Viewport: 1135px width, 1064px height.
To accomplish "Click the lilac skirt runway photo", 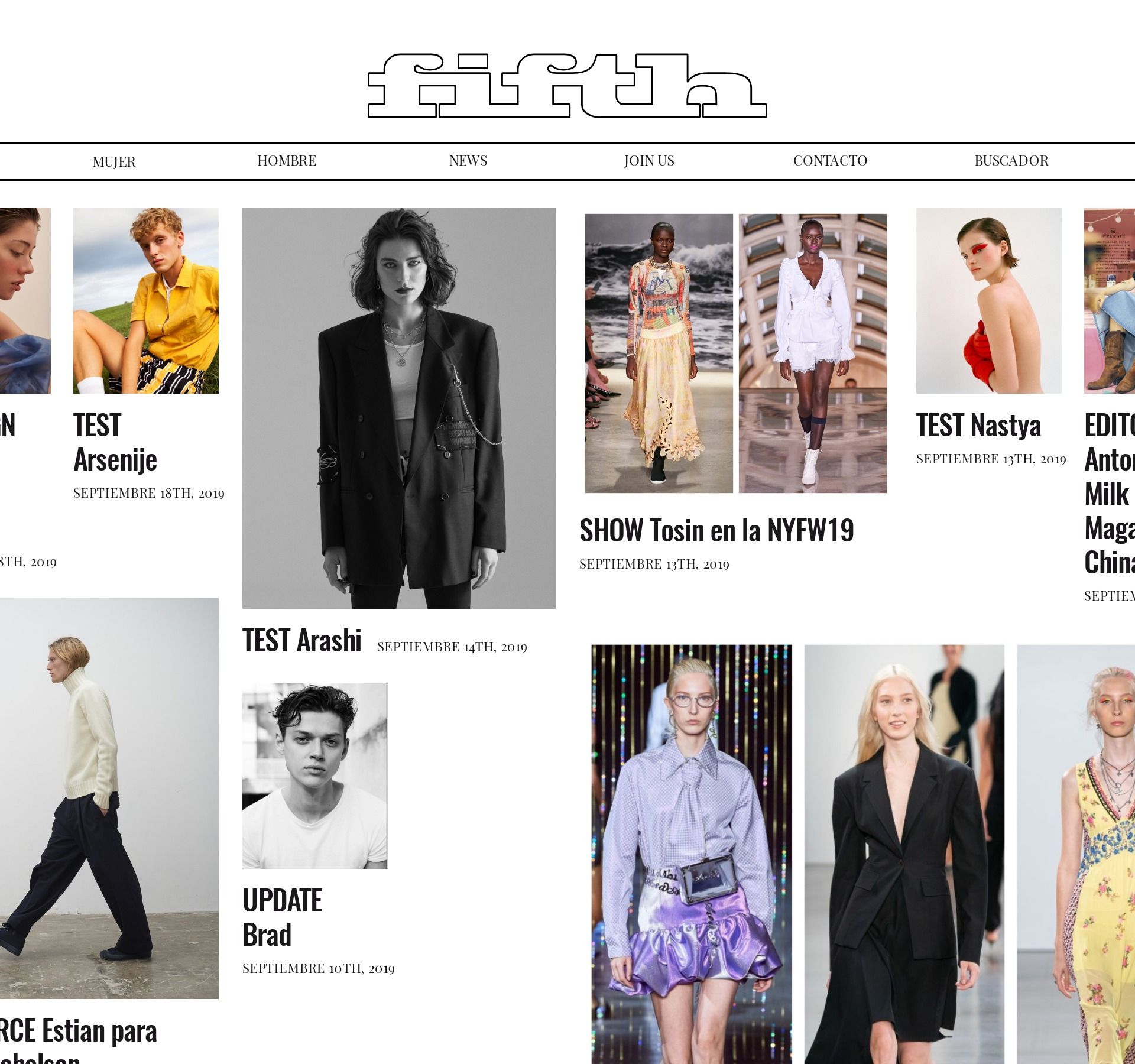I will (x=692, y=854).
